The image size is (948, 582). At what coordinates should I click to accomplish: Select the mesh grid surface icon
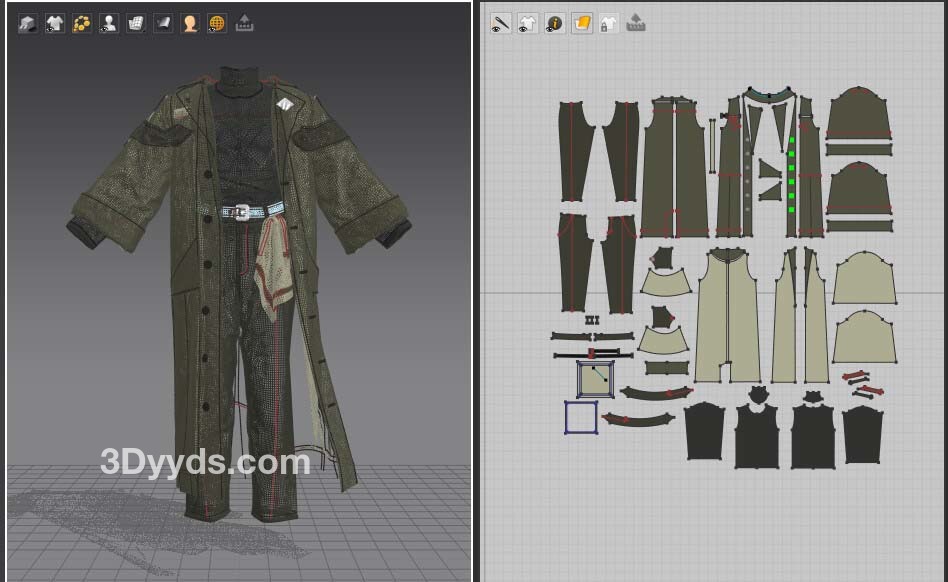pyautogui.click(x=136, y=23)
